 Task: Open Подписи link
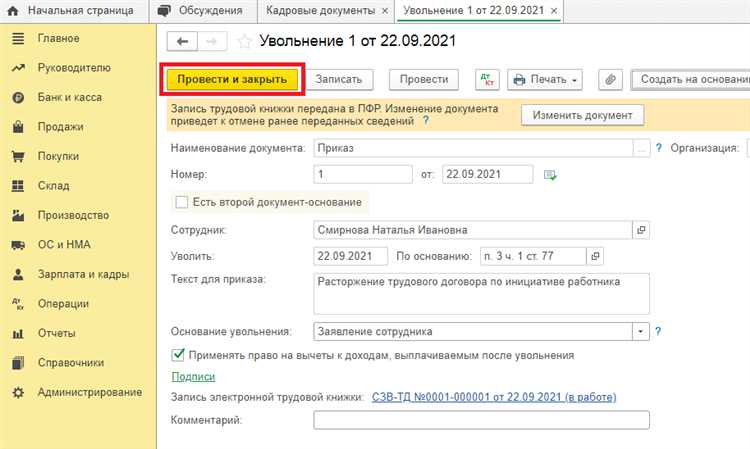click(193, 377)
